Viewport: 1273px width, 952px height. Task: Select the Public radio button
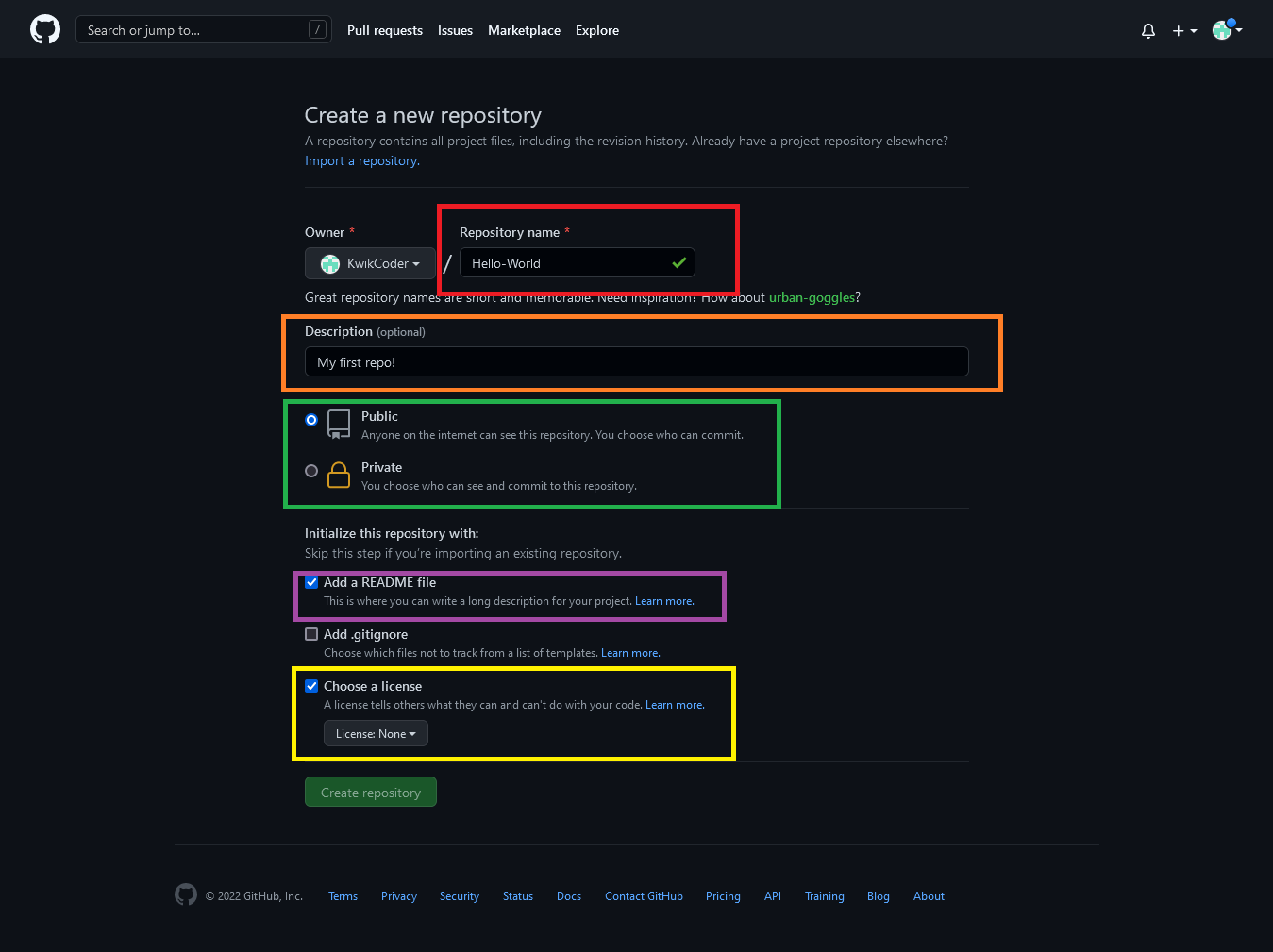click(311, 420)
